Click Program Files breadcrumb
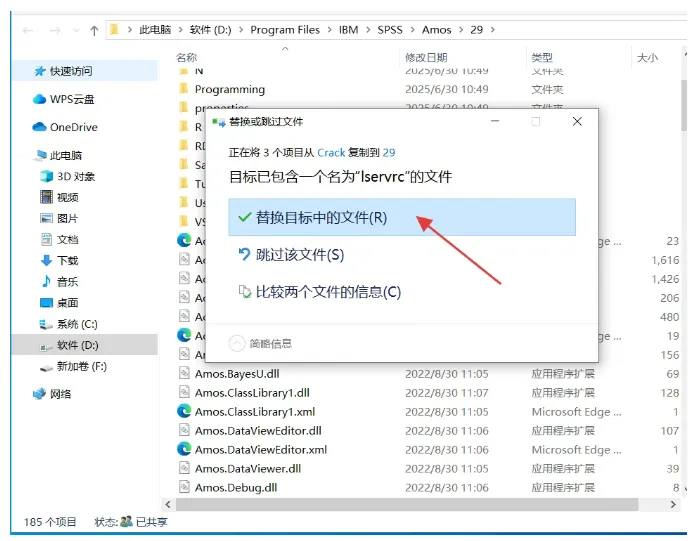695x541 pixels. 285,30
